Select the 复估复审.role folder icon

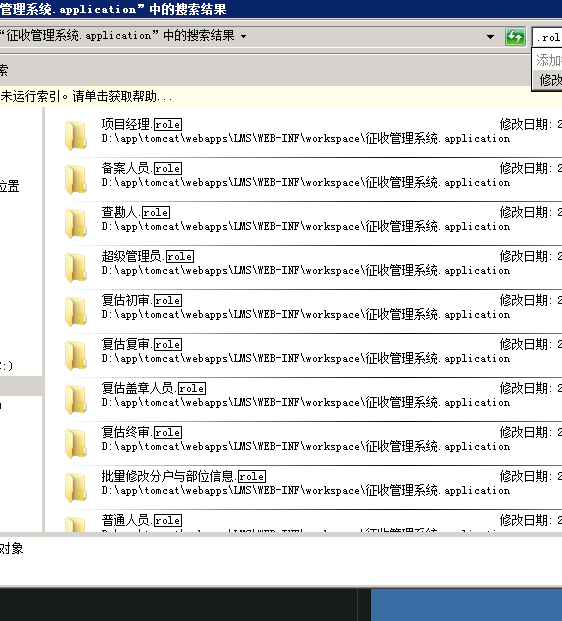[x=76, y=355]
